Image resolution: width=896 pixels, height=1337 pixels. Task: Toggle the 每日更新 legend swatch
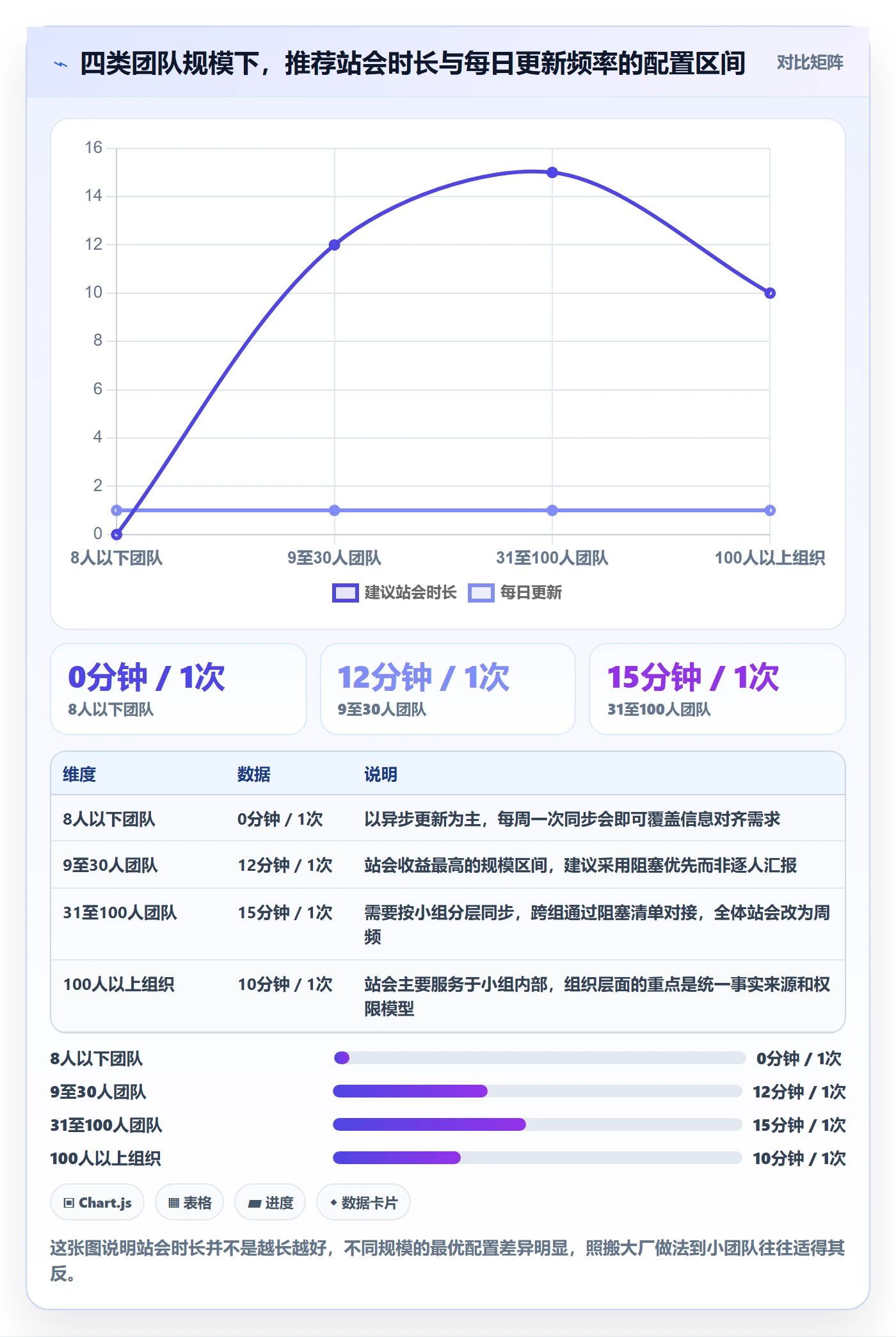tap(481, 593)
